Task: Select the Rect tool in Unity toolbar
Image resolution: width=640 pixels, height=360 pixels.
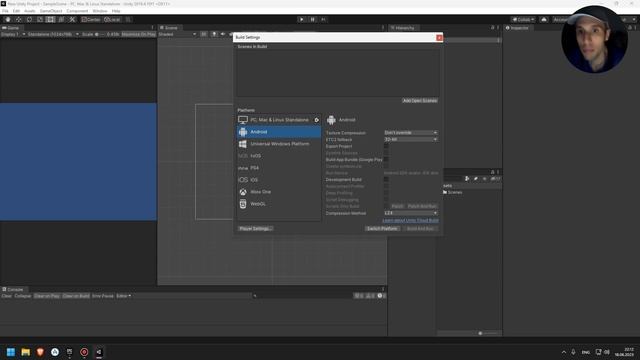Action: point(50,20)
